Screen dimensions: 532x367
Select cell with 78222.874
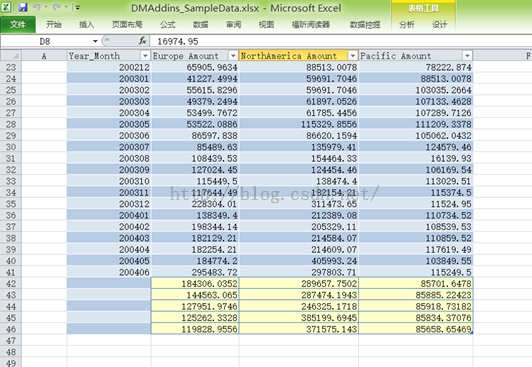click(416, 67)
